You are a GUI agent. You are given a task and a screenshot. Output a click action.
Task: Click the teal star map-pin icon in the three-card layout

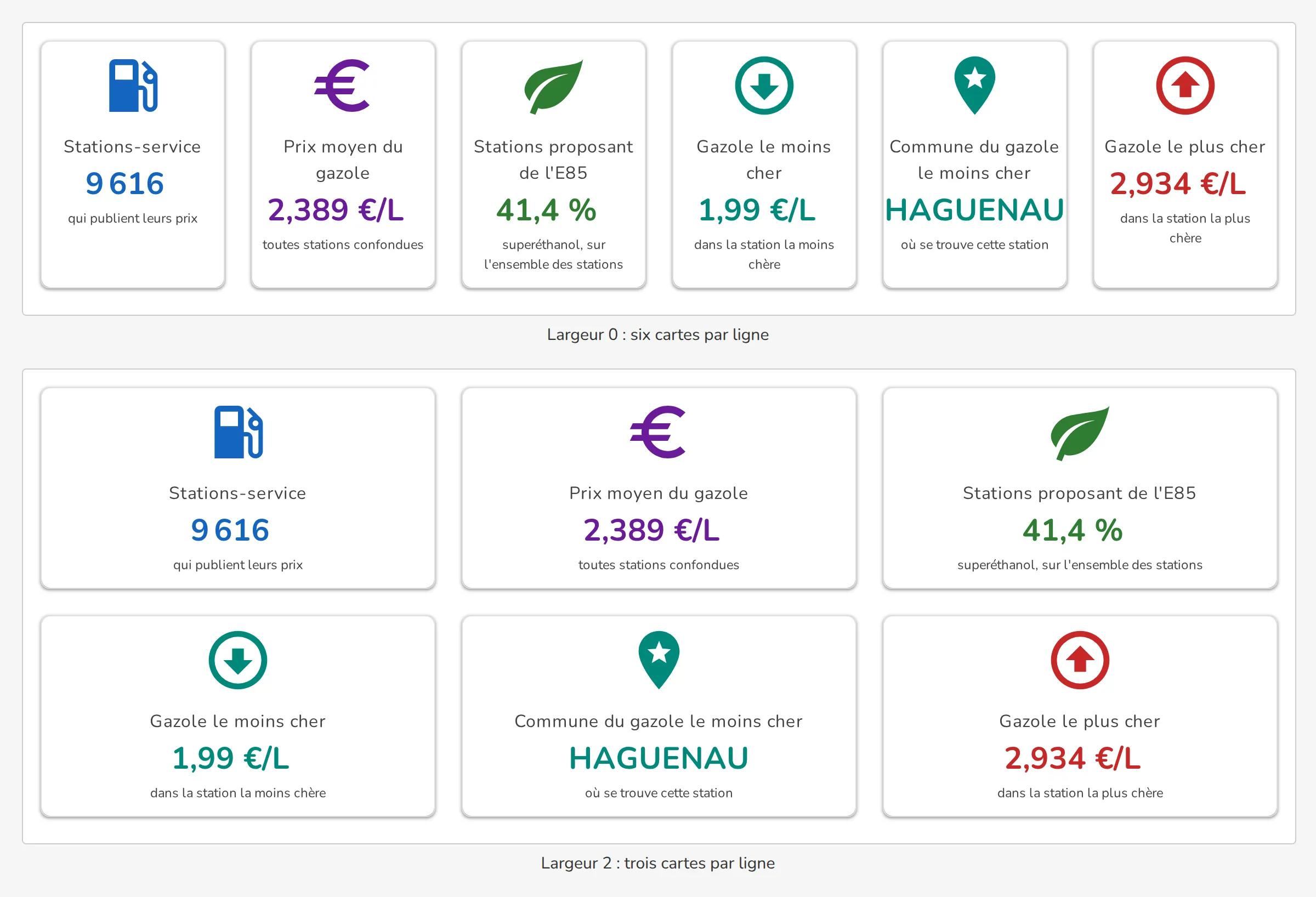coord(659,660)
